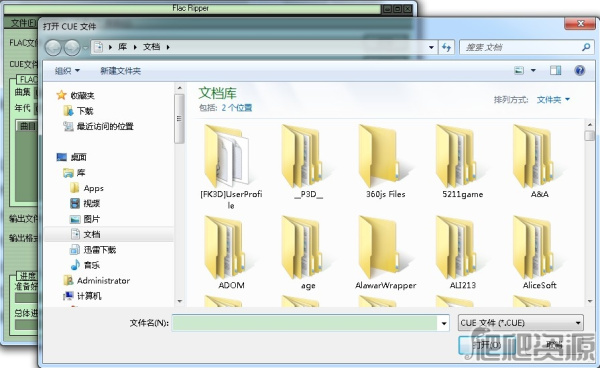Click the arrow after 文档 in breadcrumb
Image resolution: width=600 pixels, height=368 pixels.
tap(168, 47)
